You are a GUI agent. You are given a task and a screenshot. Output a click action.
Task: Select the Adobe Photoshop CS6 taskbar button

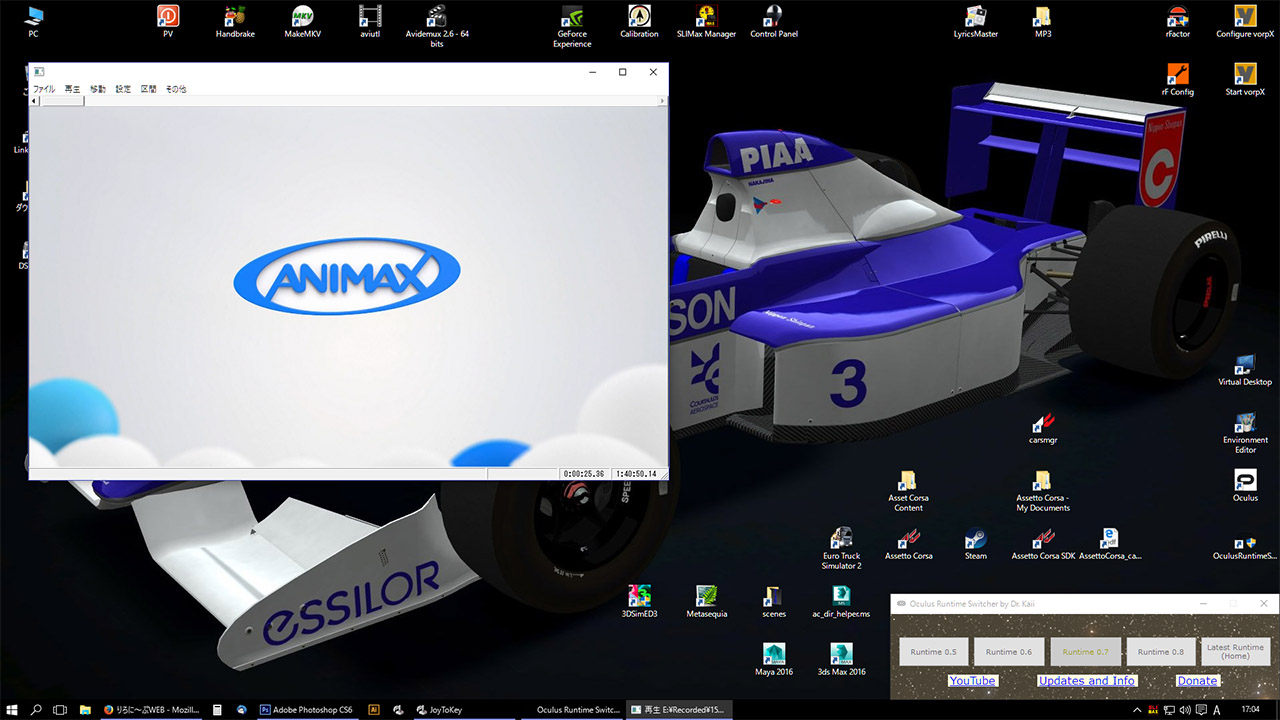click(306, 710)
